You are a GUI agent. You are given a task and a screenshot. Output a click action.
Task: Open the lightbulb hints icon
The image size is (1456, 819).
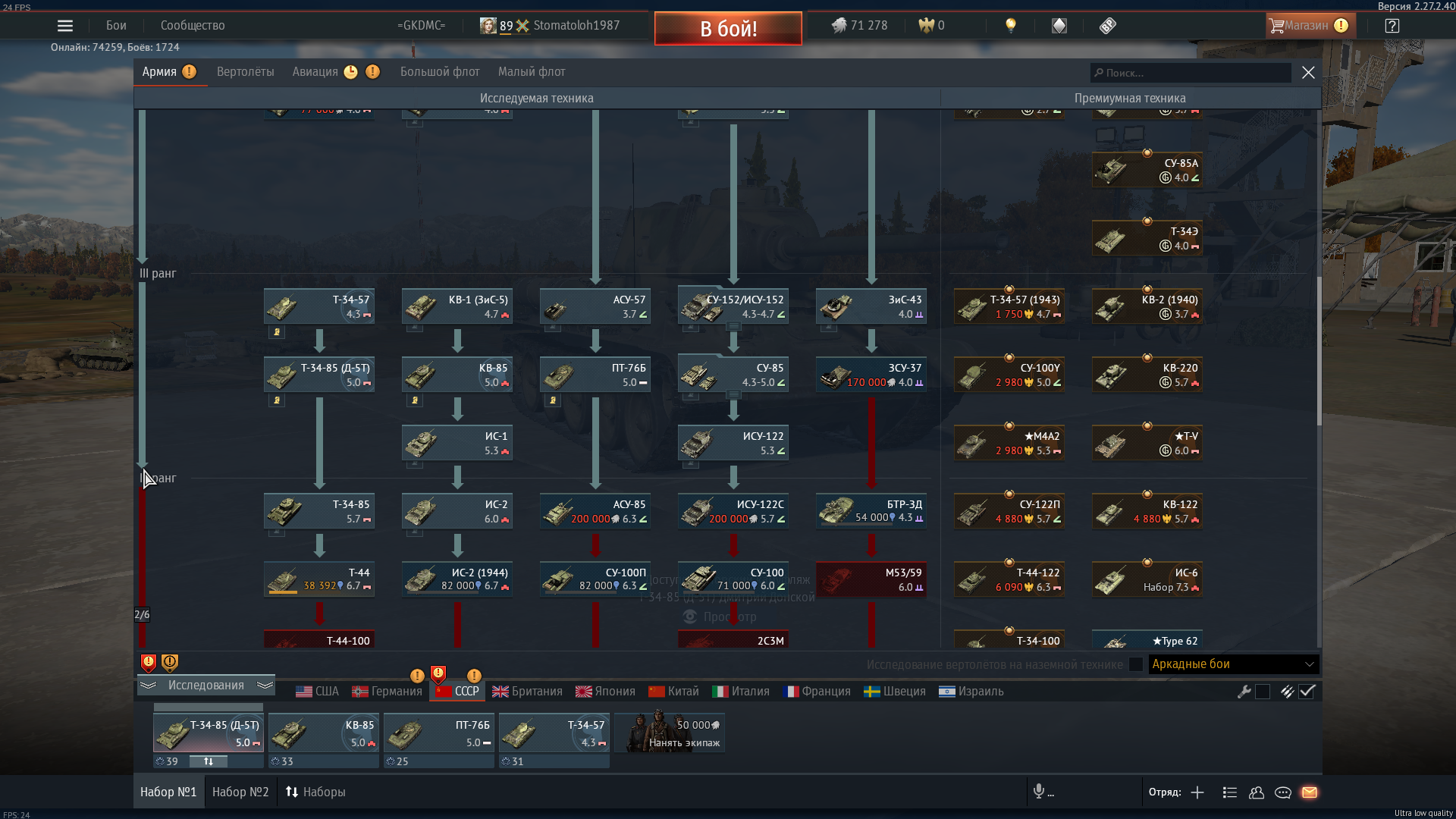(x=1011, y=26)
